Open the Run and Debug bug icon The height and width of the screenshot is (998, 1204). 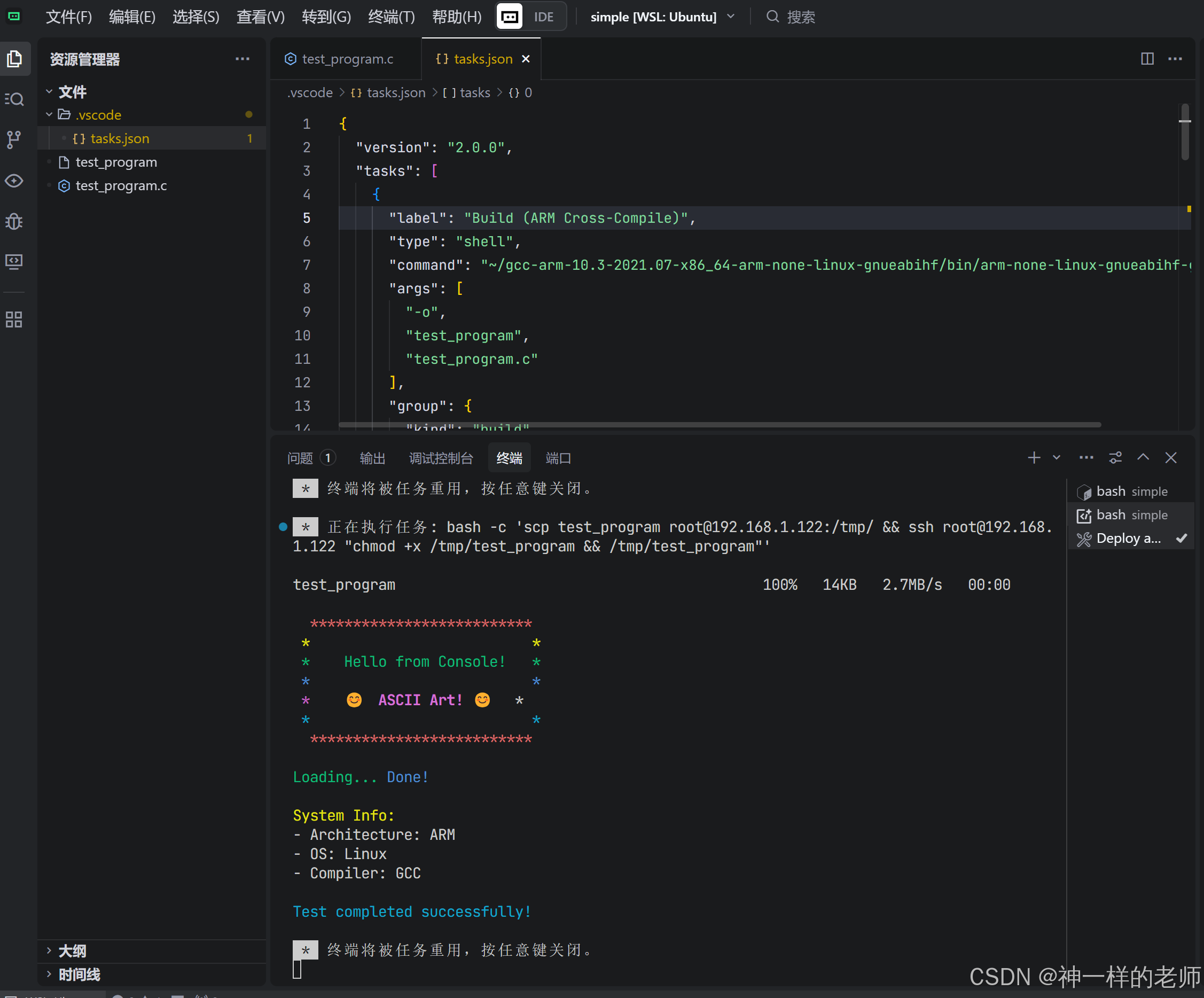[15, 221]
